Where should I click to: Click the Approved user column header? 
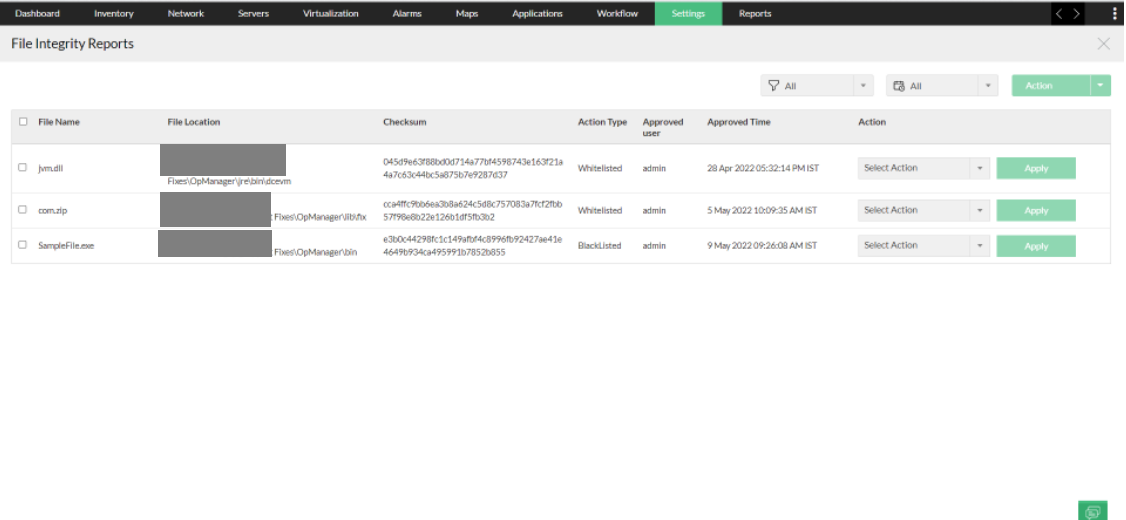(663, 127)
